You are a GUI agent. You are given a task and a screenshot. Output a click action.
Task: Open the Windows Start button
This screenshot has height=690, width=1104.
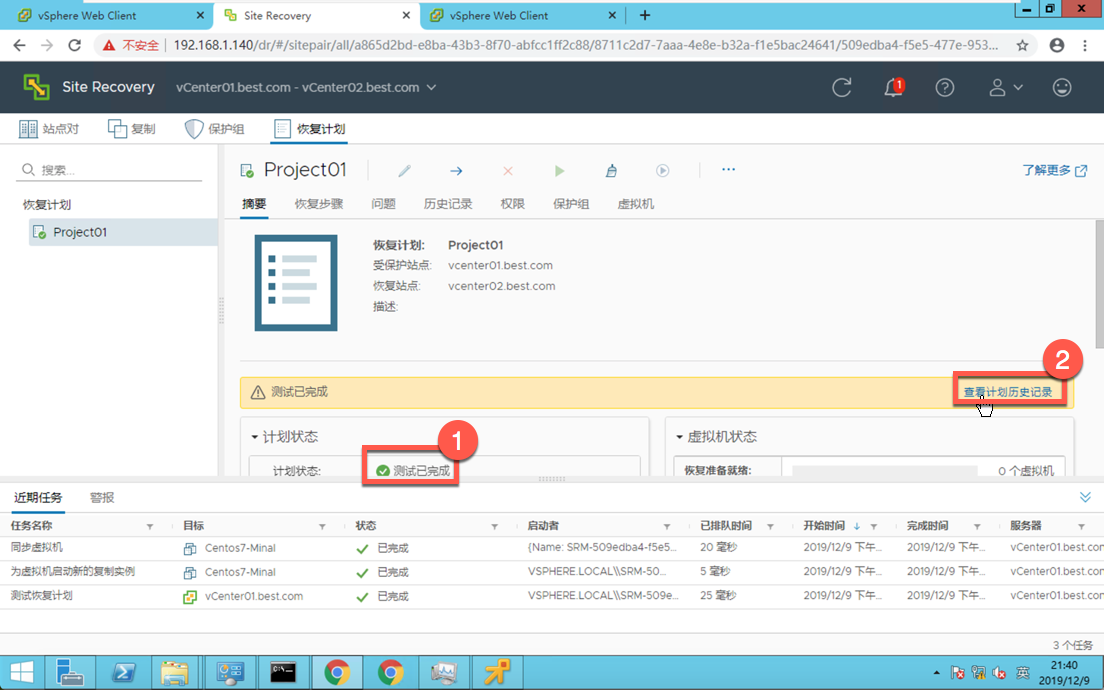tap(22, 672)
